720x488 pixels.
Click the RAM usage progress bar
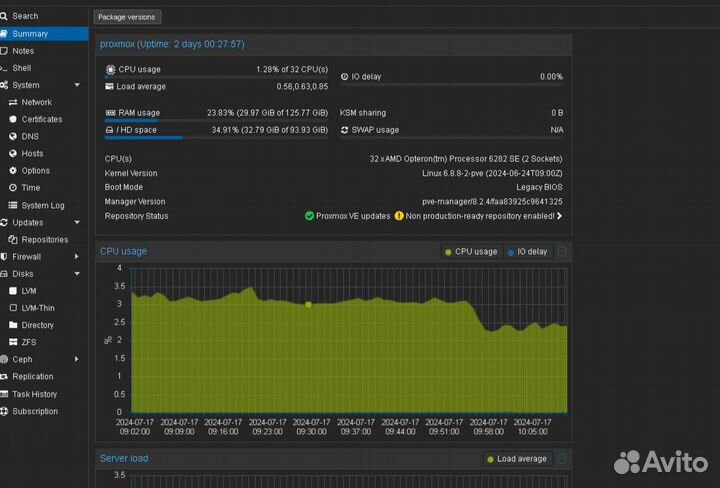(x=216, y=121)
